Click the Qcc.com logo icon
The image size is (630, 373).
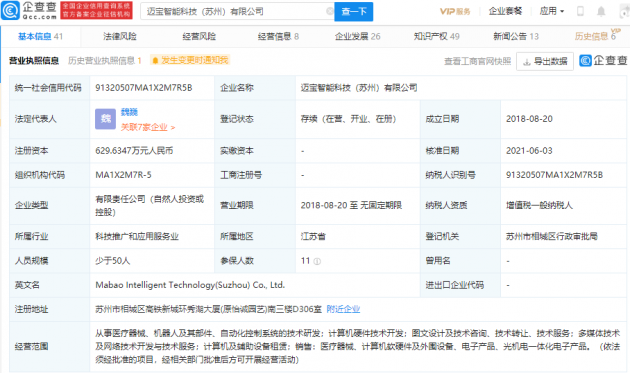click(x=10, y=10)
